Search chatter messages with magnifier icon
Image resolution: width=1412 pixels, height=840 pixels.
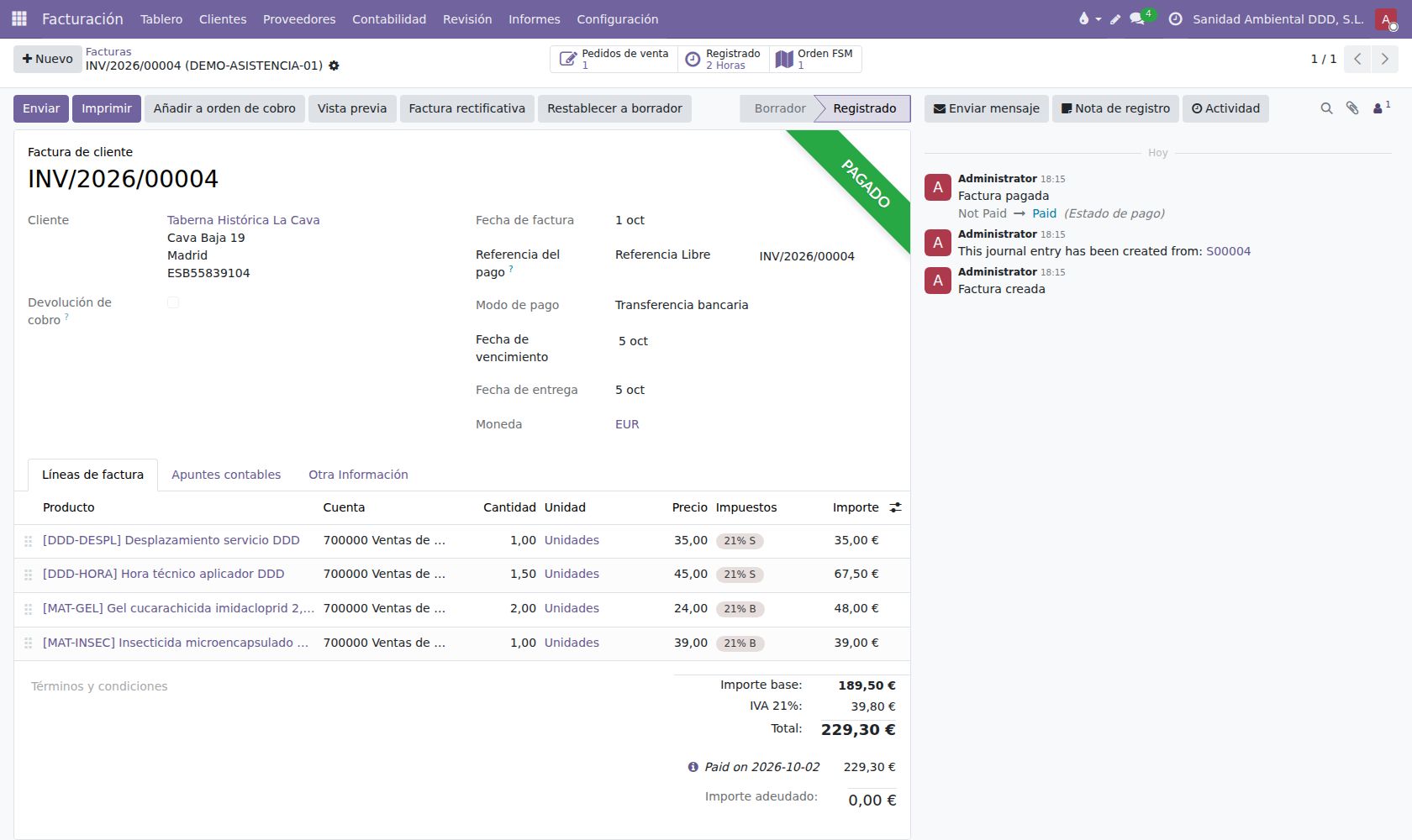click(x=1326, y=108)
